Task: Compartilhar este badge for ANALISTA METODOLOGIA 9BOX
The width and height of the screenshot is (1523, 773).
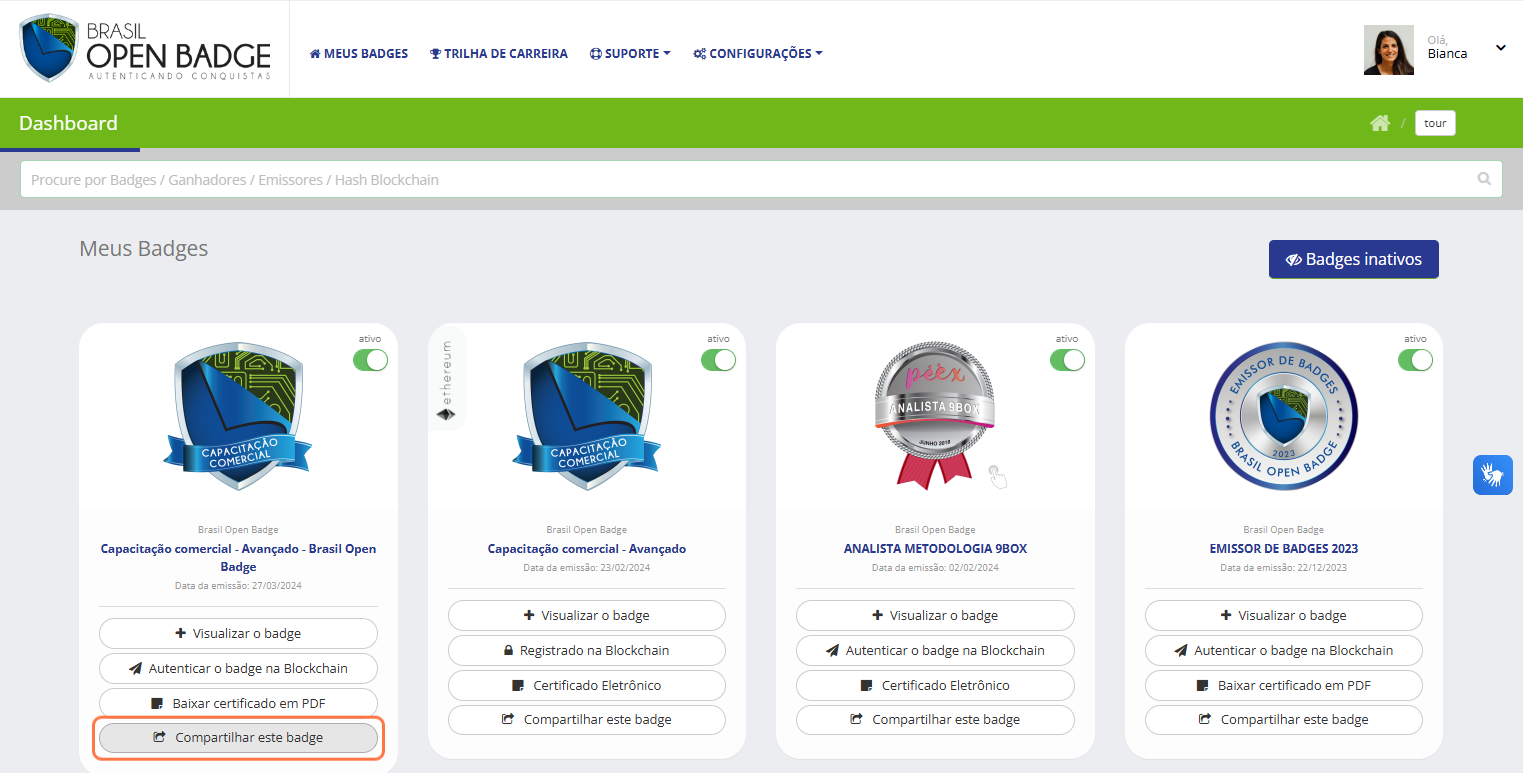Action: pyautogui.click(x=935, y=720)
